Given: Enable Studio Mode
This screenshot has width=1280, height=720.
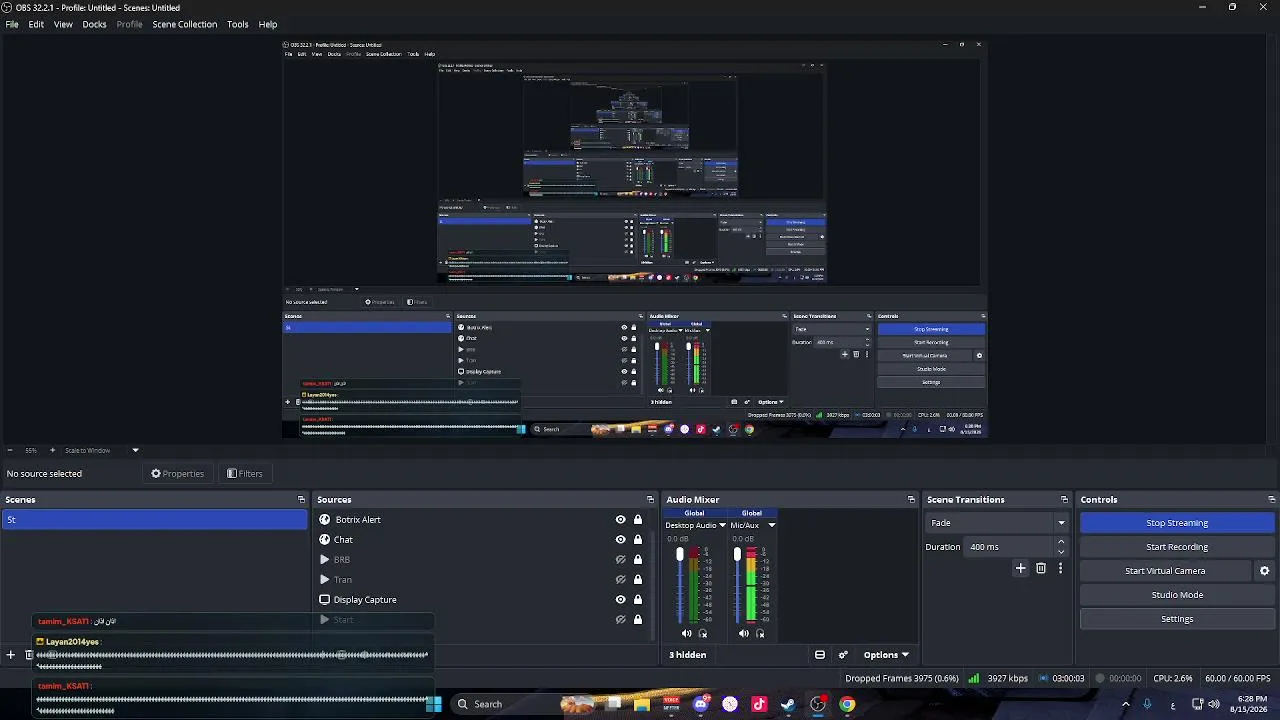Looking at the screenshot, I should [1177, 595].
